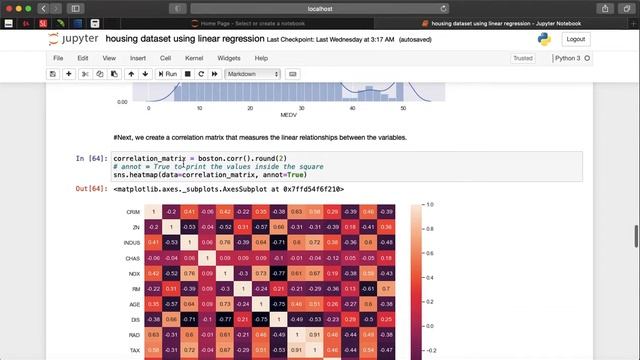The width and height of the screenshot is (640, 360).
Task: Click into the In [64] code cell
Action: [347, 167]
